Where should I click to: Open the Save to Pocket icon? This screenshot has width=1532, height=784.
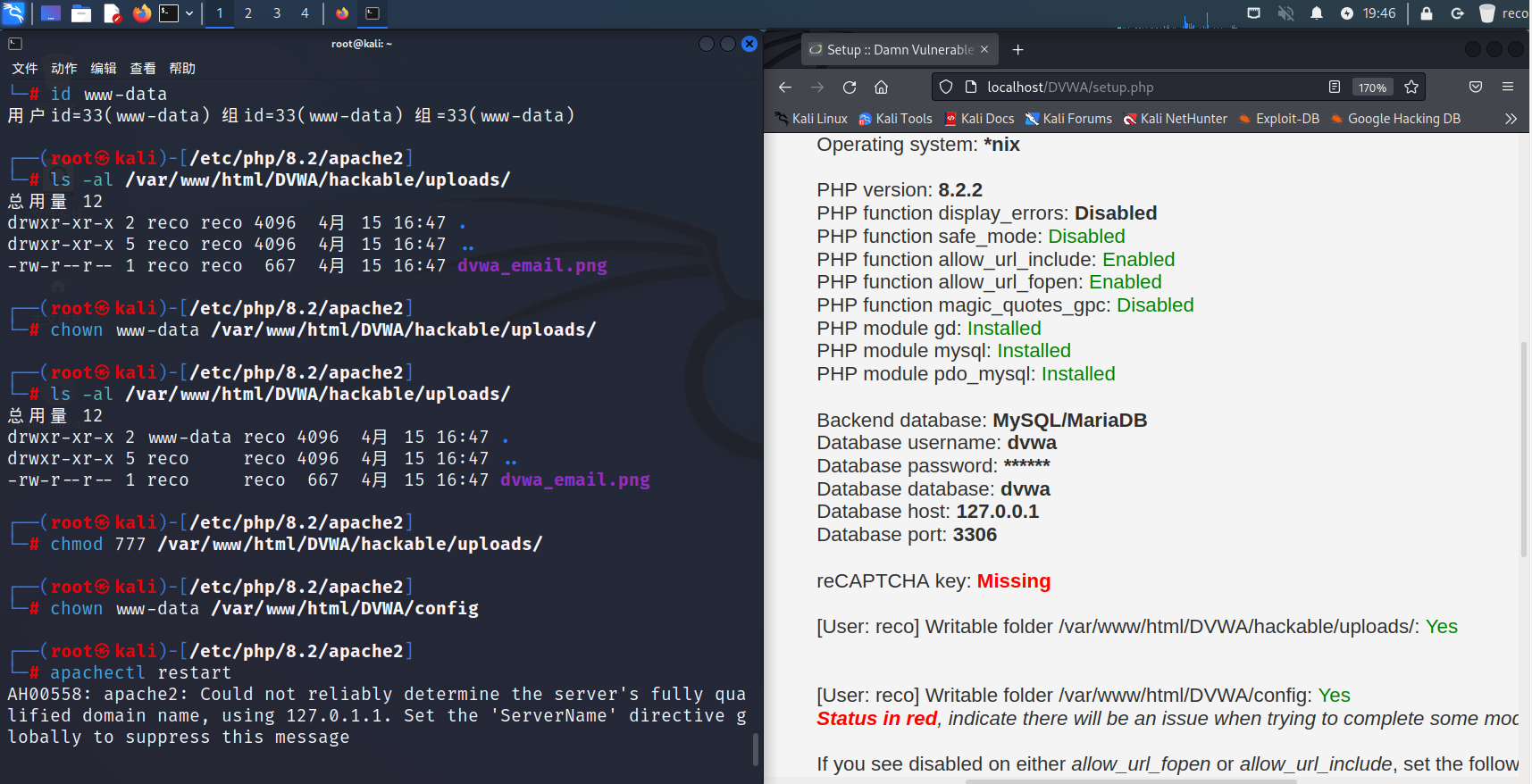coord(1476,88)
